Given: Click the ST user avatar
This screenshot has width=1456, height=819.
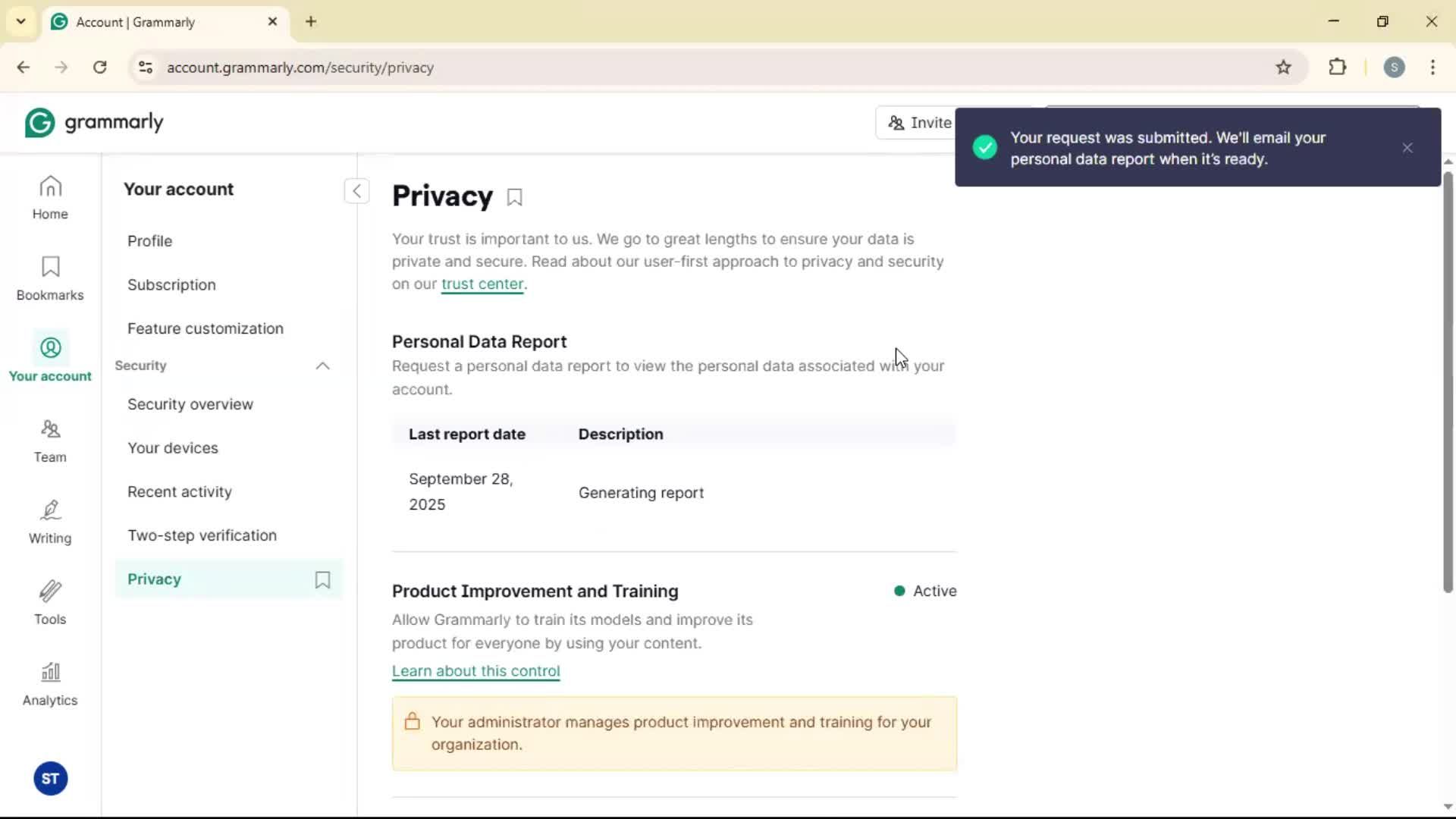Looking at the screenshot, I should pos(50,779).
